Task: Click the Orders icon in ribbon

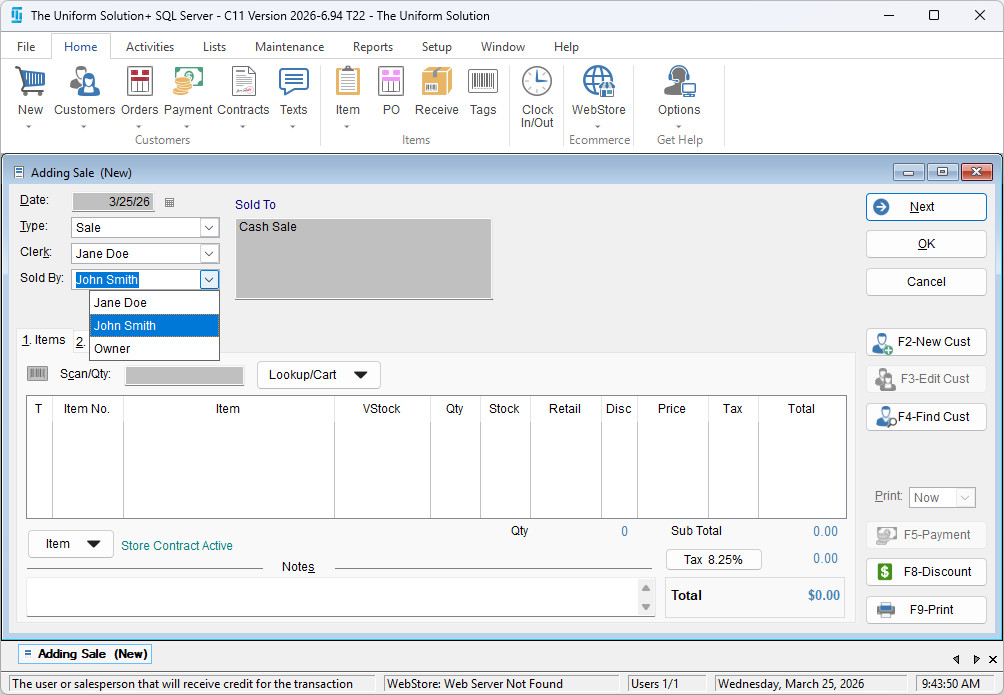Action: tap(140, 82)
